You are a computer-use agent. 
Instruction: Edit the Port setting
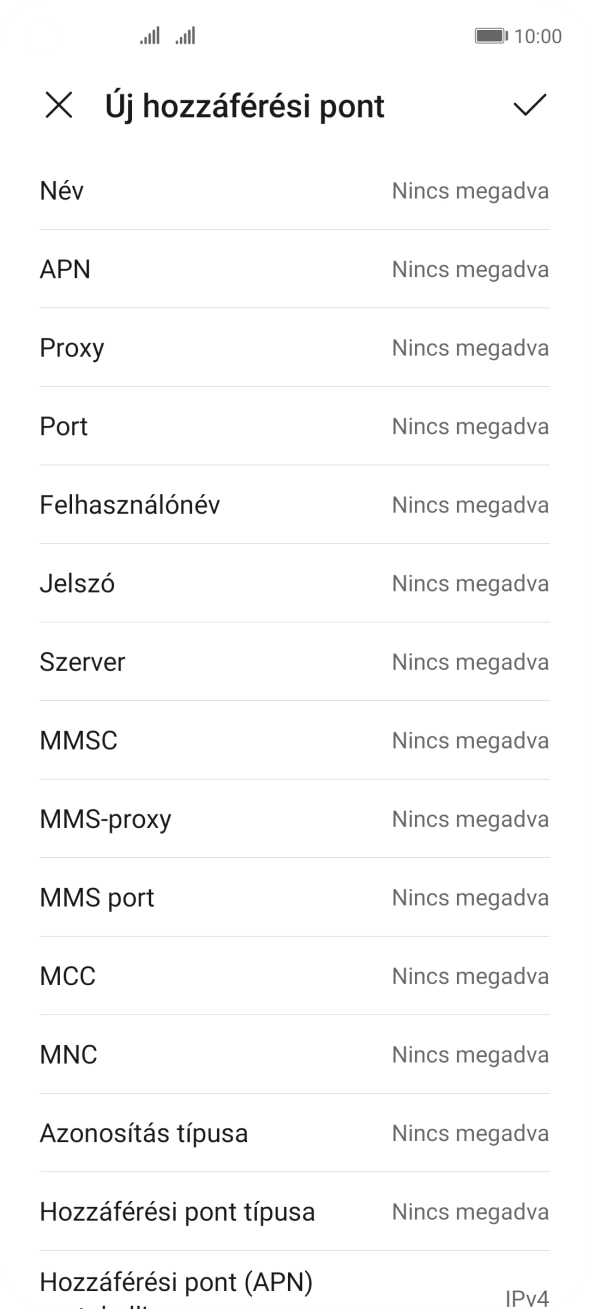point(294,426)
